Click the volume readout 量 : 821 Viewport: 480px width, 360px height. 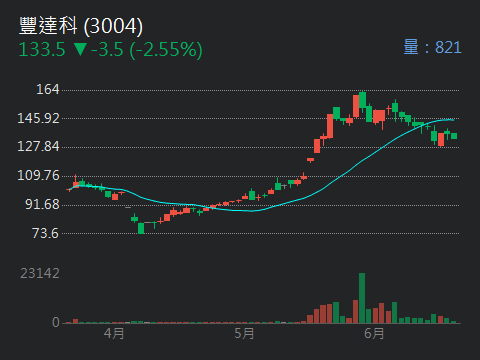432,47
